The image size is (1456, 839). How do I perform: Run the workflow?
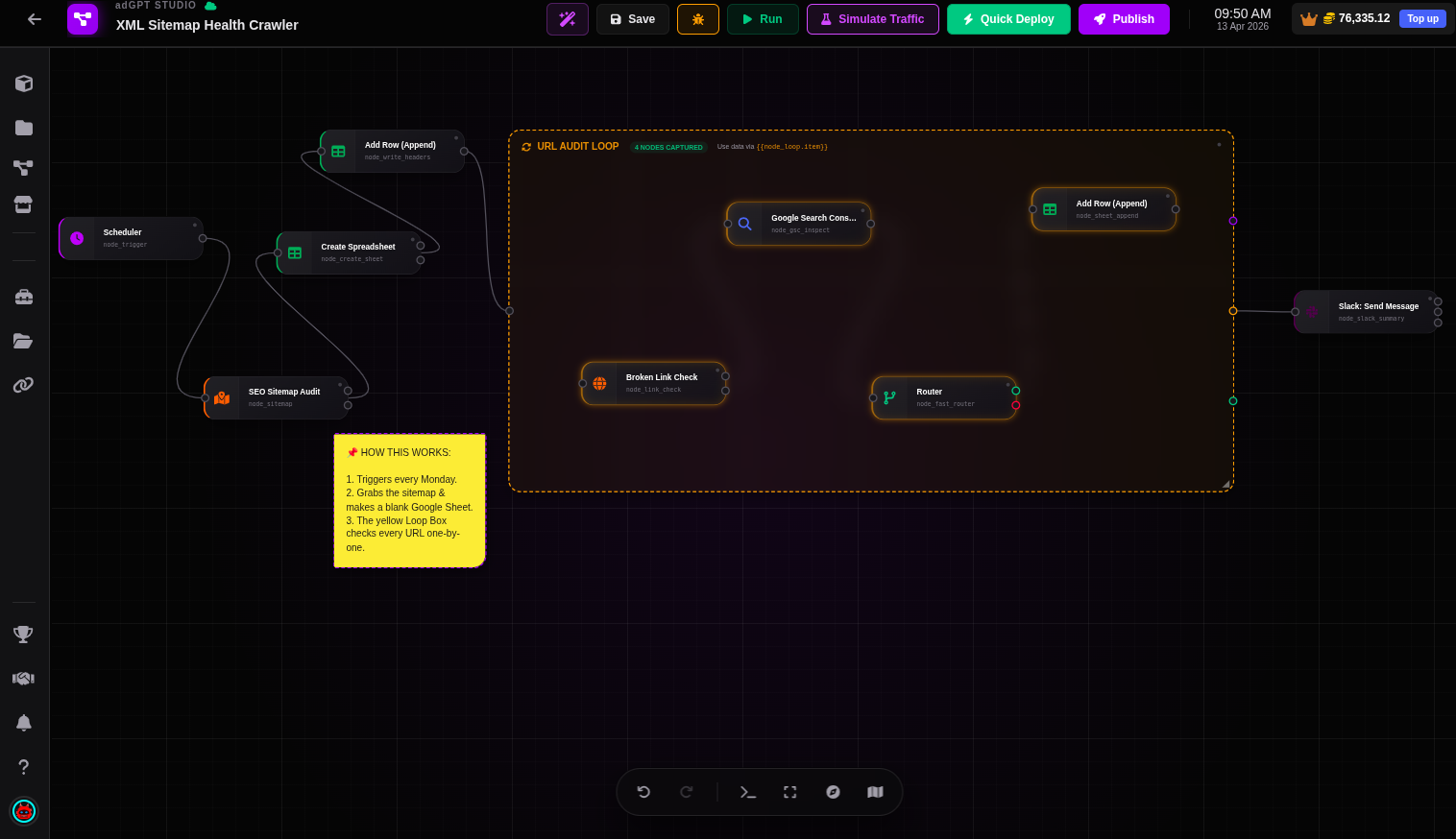(x=763, y=19)
